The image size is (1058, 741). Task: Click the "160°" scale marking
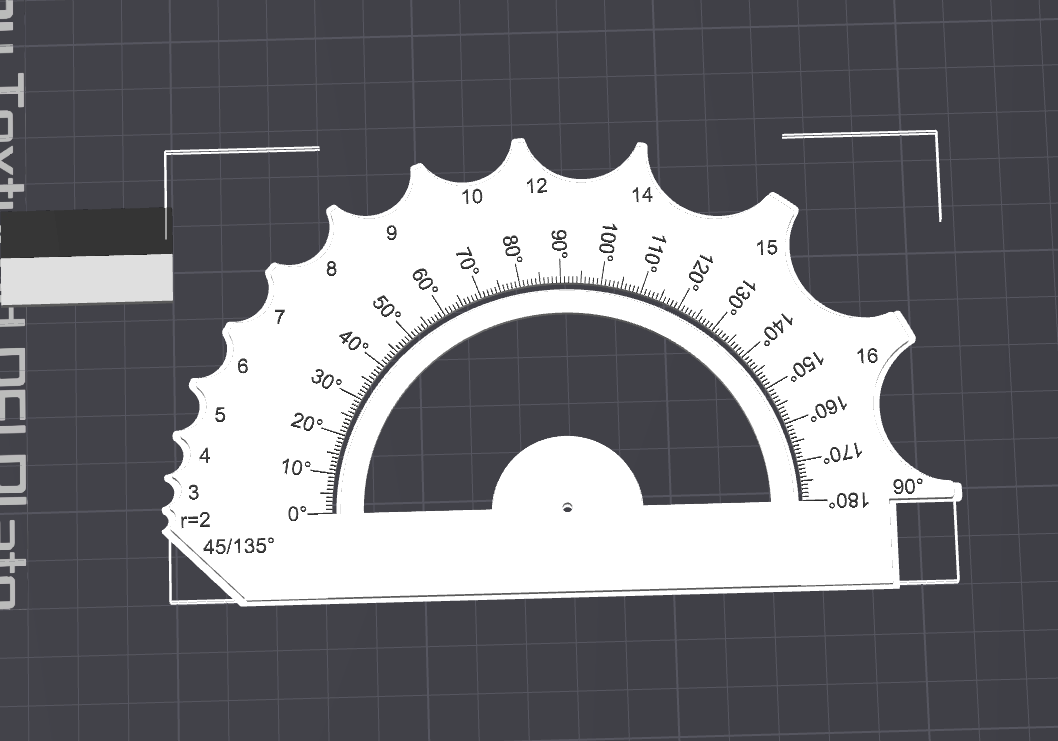point(828,408)
